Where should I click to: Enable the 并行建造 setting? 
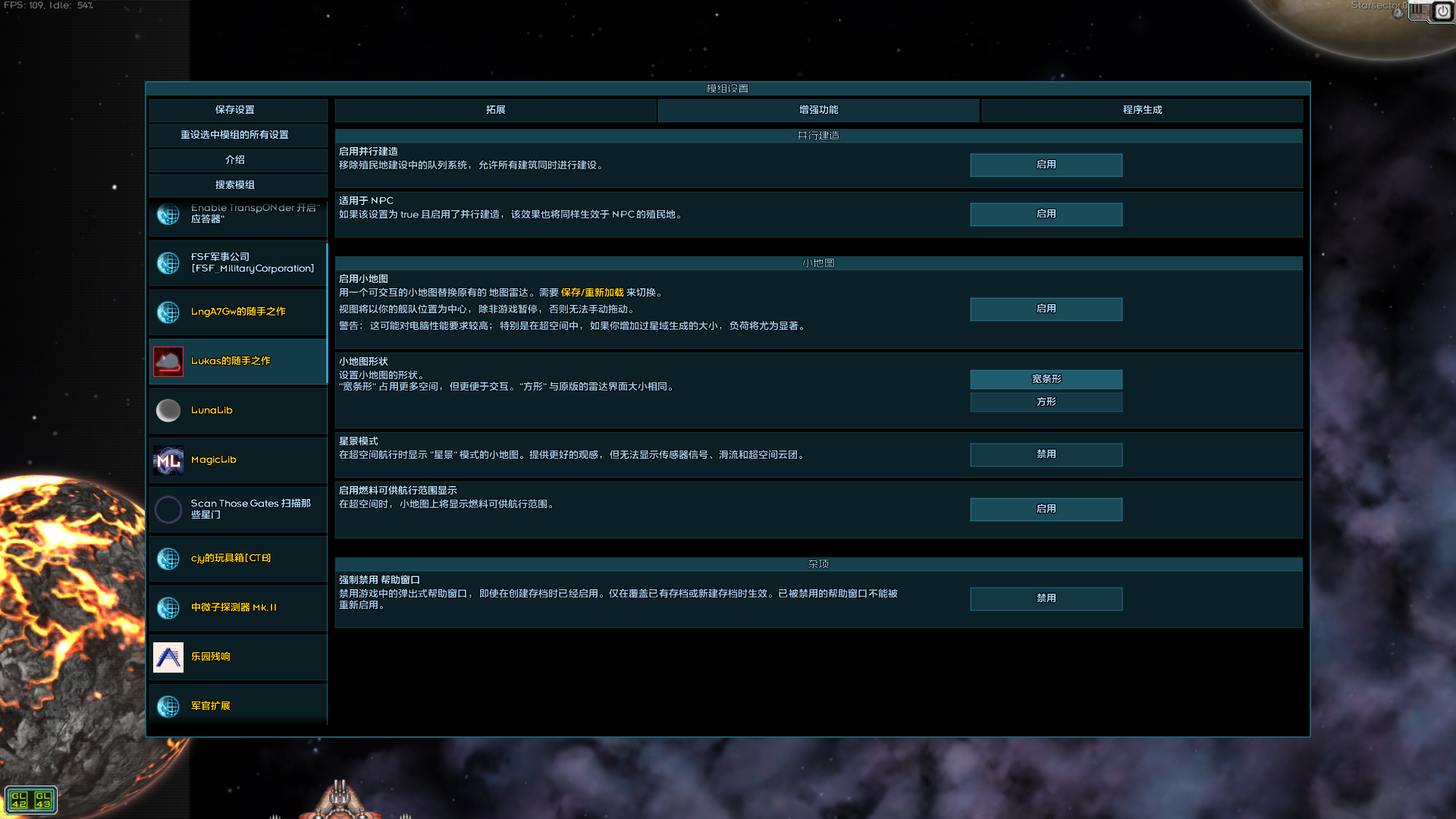point(1046,165)
